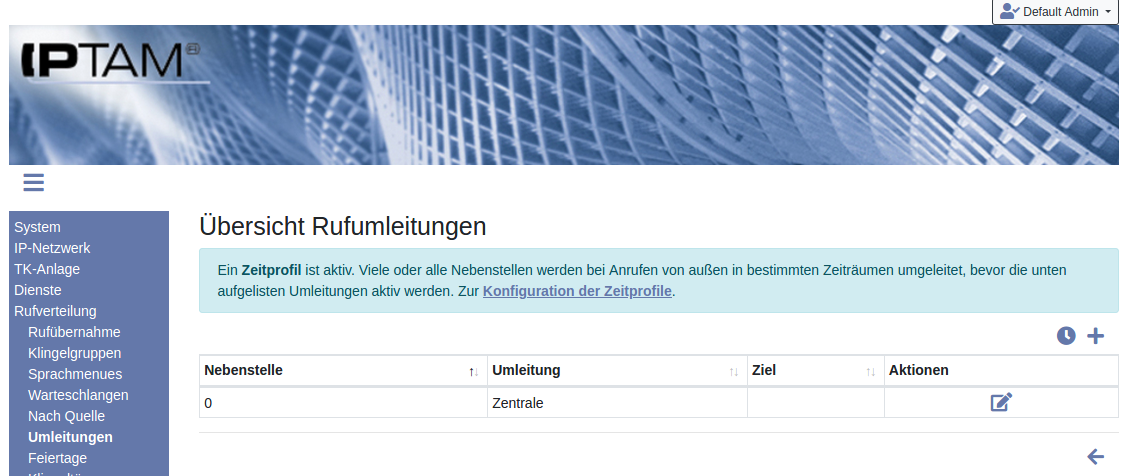Screen dimensions: 1124x476
Task: Open Konfiguration der Zeitprofile link
Action: click(577, 291)
